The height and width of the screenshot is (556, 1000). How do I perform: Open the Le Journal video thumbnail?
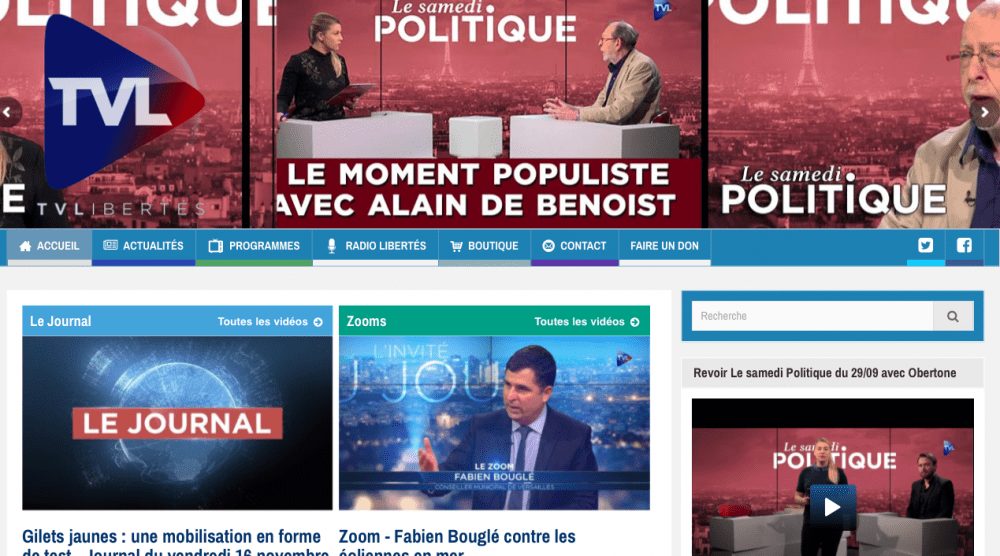point(177,423)
